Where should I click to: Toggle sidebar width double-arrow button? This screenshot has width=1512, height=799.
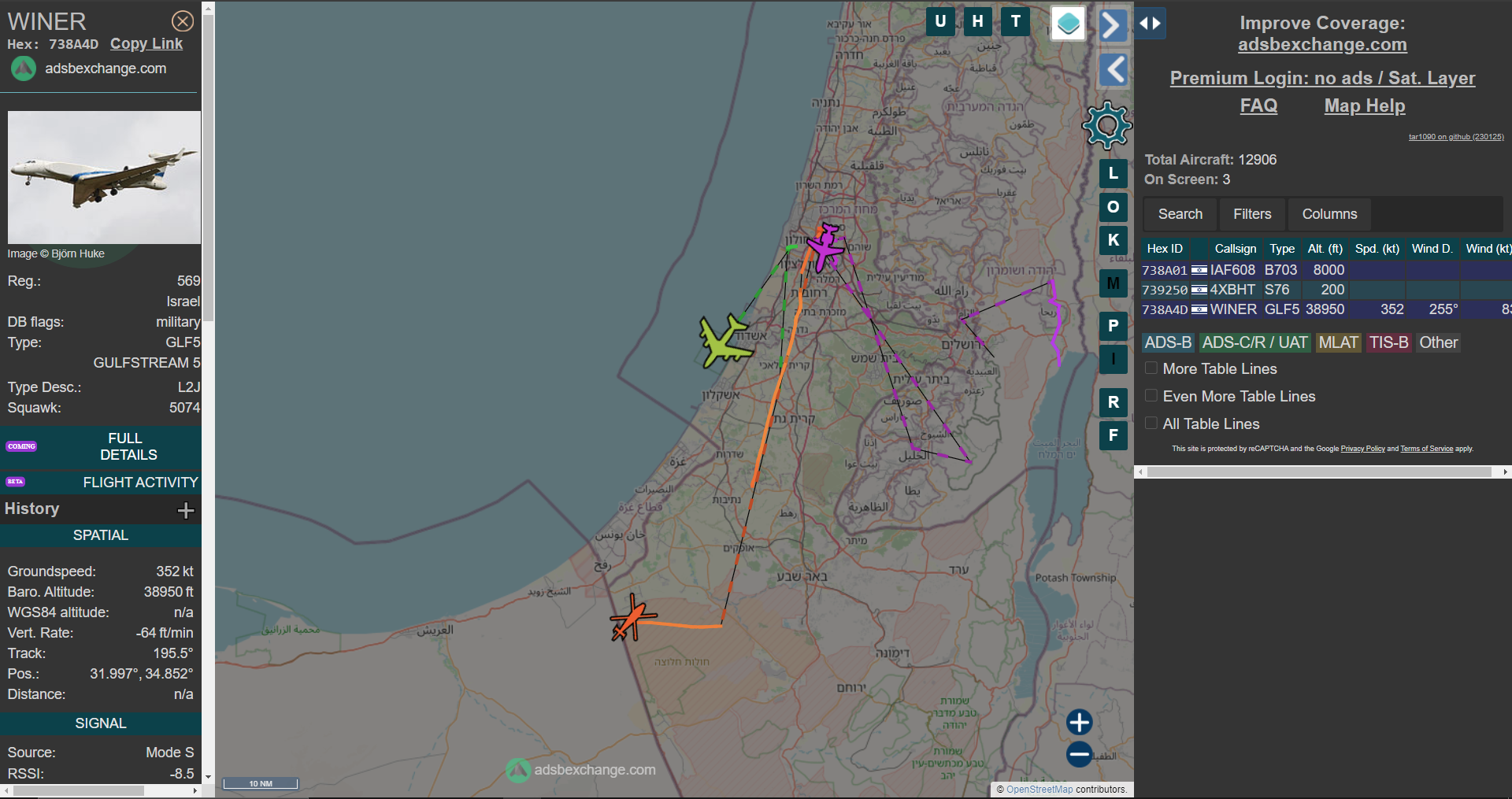coord(1151,23)
